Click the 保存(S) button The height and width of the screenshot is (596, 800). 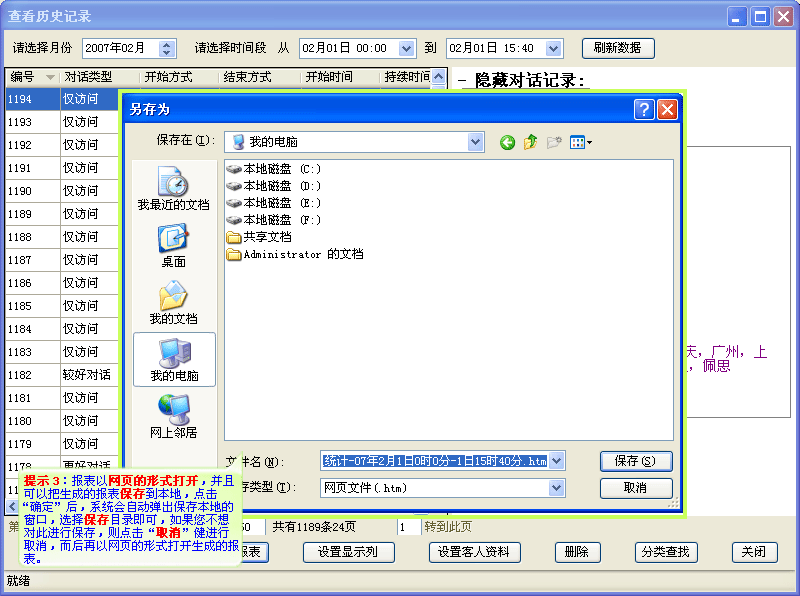[636, 461]
